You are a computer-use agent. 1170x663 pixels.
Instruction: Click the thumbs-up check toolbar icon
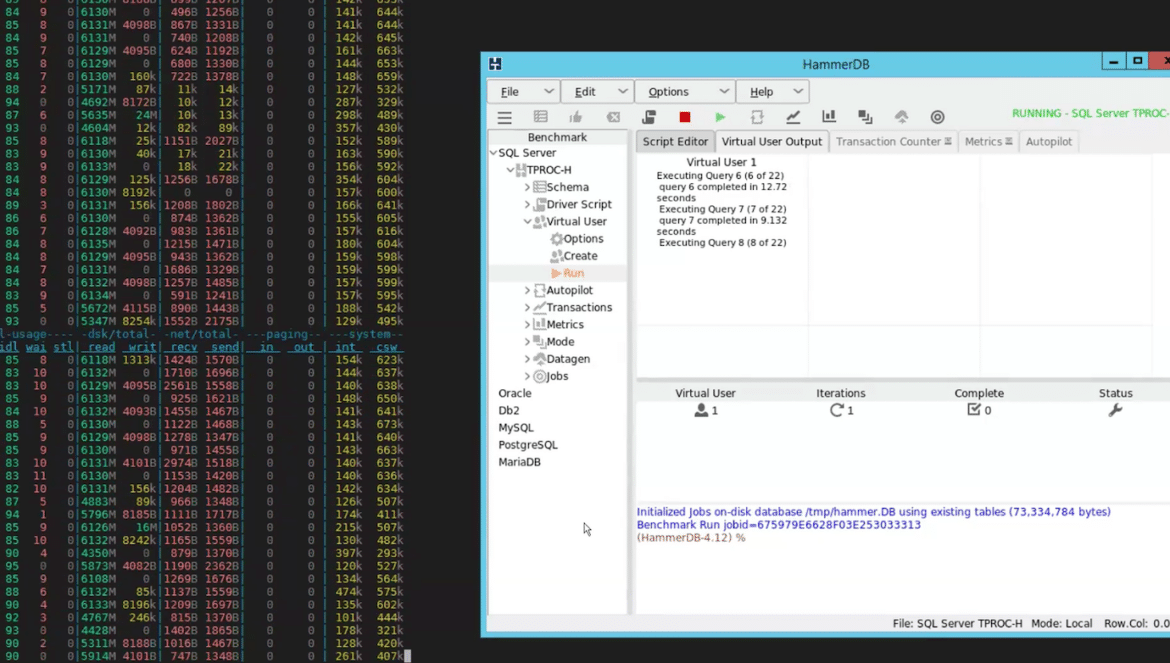coord(575,117)
